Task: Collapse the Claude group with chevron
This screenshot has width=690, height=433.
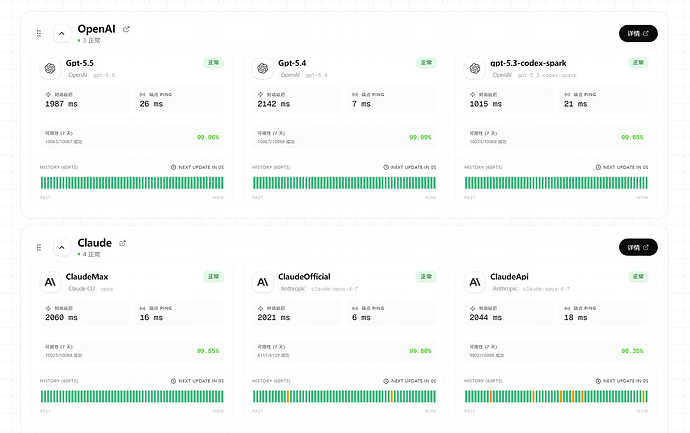Action: tap(62, 247)
